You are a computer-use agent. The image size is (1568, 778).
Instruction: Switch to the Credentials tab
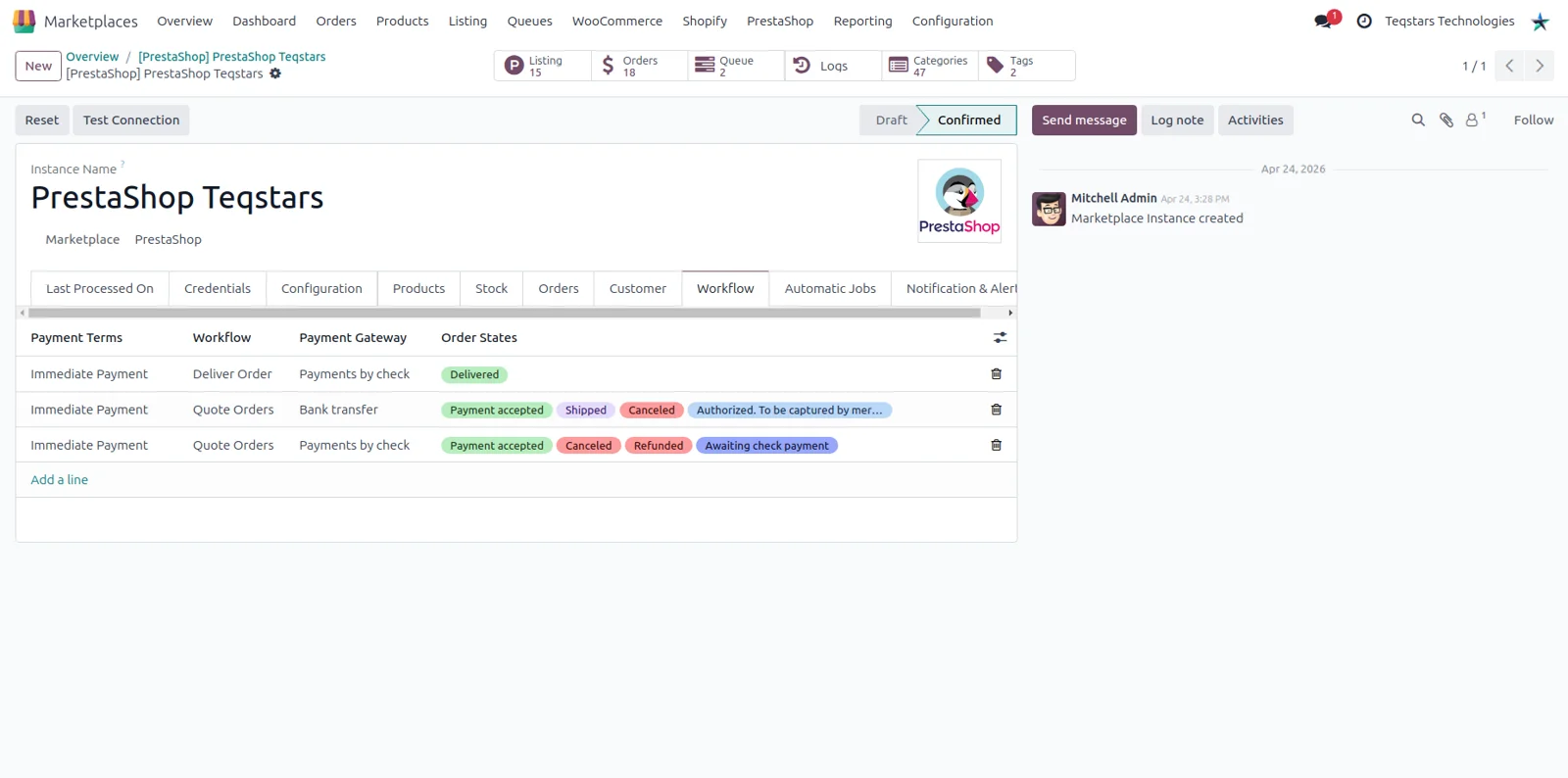click(218, 288)
